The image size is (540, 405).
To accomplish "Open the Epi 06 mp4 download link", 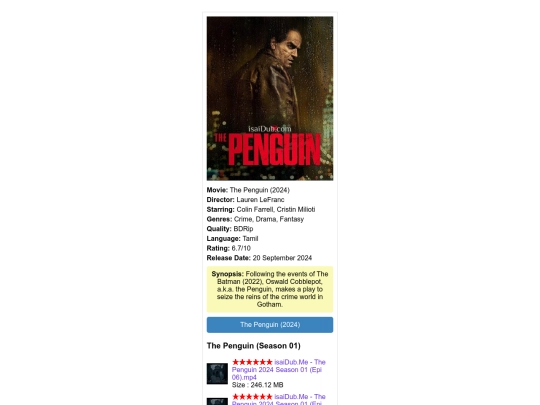I will click(x=279, y=370).
